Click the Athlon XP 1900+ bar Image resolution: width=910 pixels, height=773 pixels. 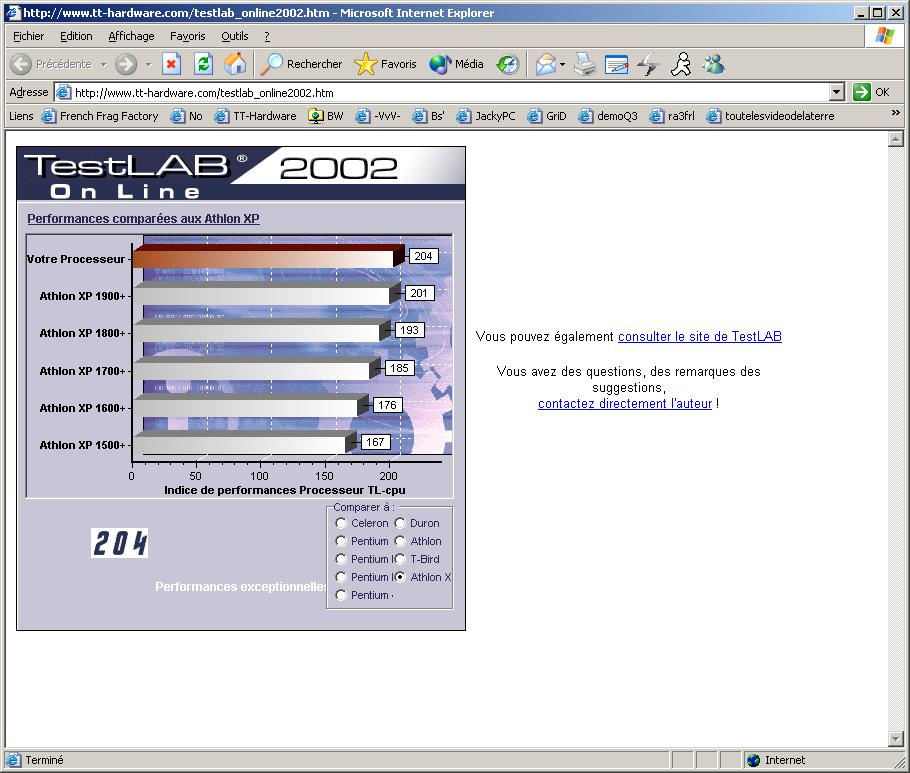(266, 293)
